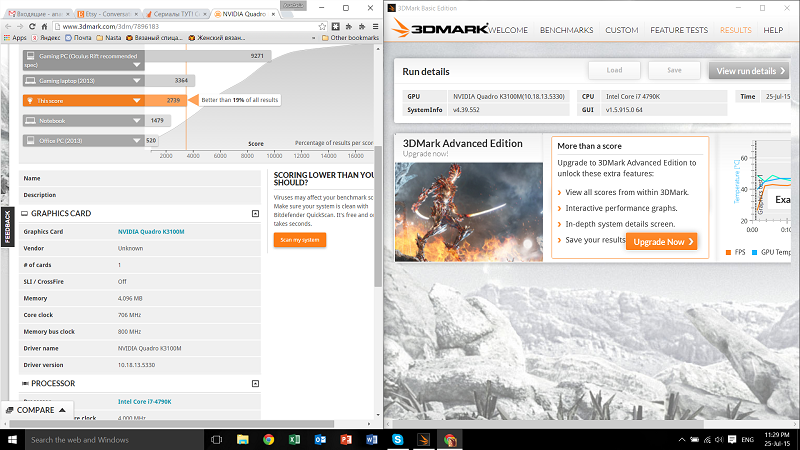Go back with Chrome's back arrow
The image size is (800, 450).
click(8, 26)
